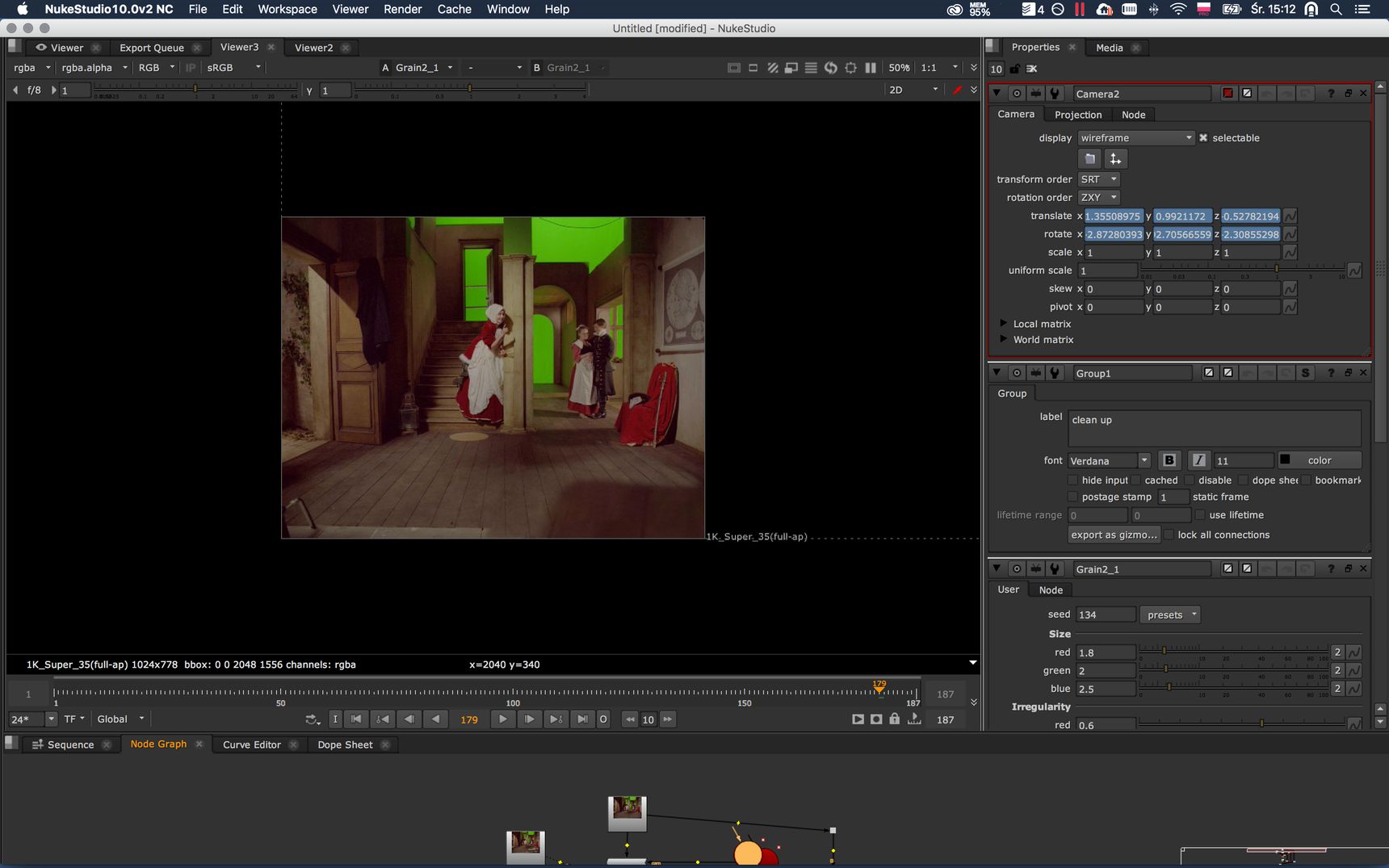This screenshot has width=1389, height=868.
Task: Toggle the viewer pause icon
Action: coord(871,68)
